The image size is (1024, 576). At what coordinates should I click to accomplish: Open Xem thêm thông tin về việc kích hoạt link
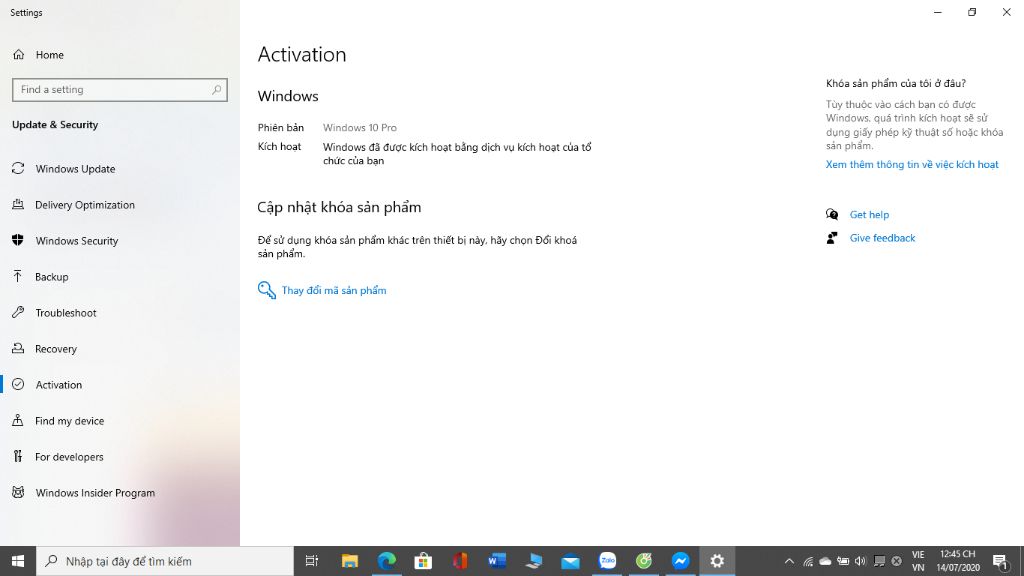pyautogui.click(x=912, y=165)
